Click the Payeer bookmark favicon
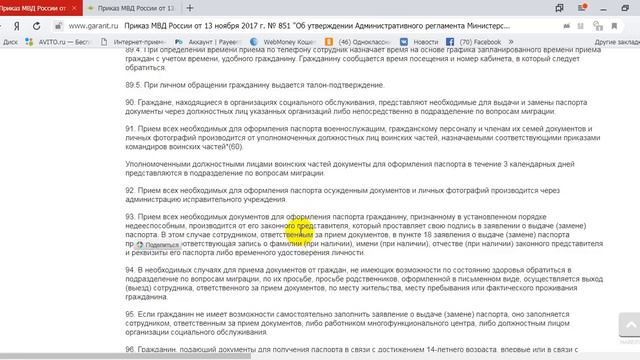The height and width of the screenshot is (360, 640). (x=178, y=42)
